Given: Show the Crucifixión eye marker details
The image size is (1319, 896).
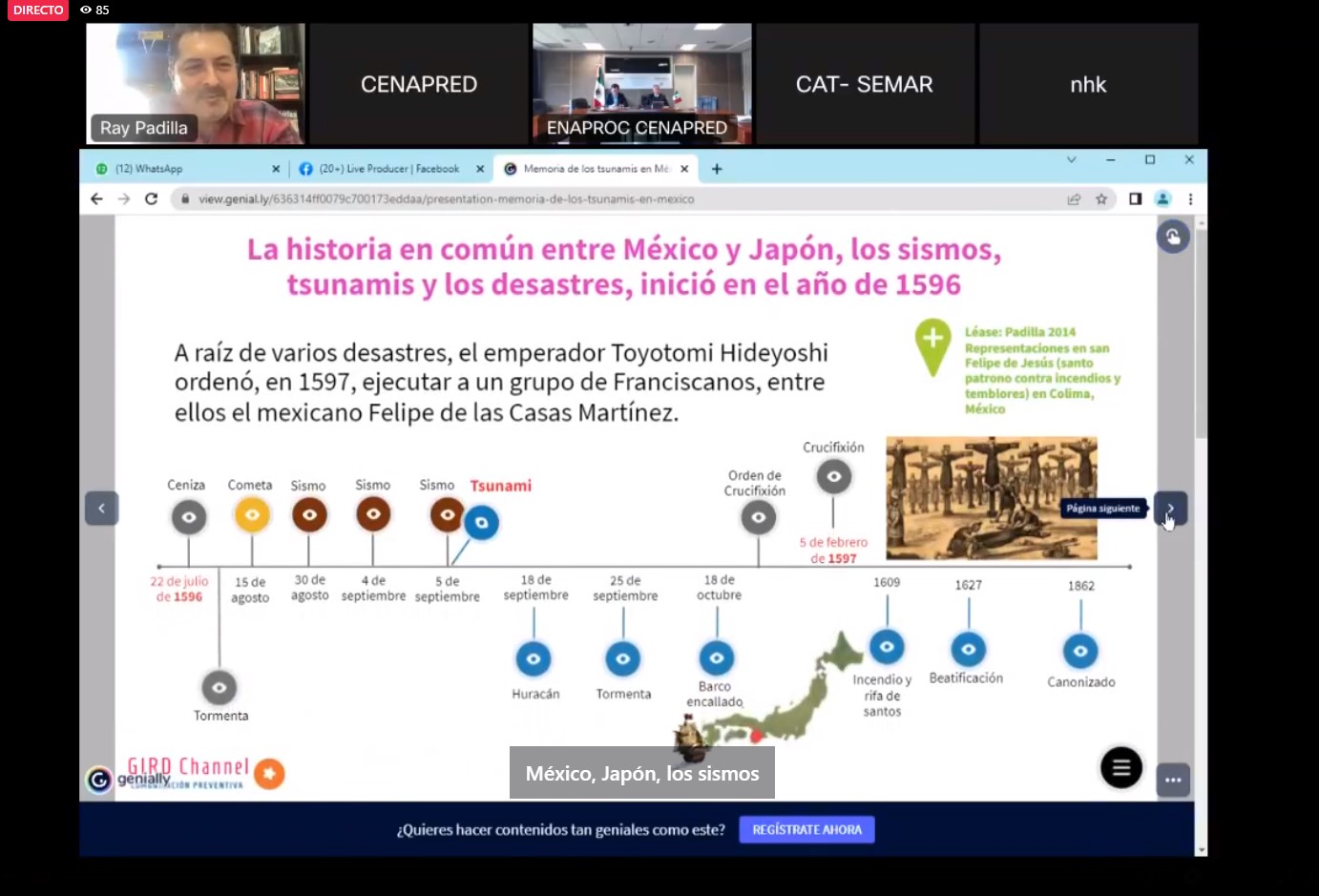Looking at the screenshot, I should [833, 476].
